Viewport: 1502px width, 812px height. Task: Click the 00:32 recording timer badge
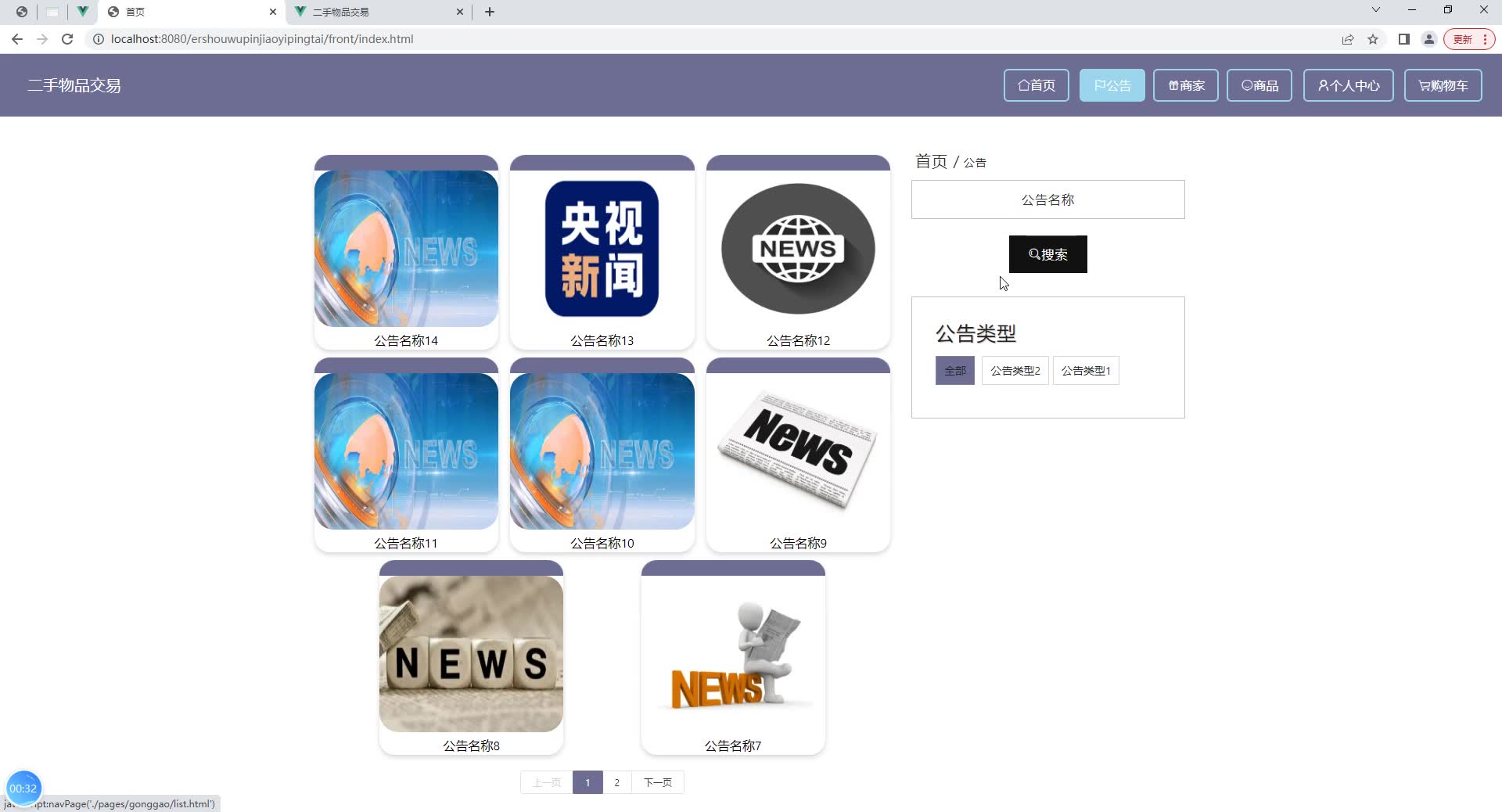(23, 788)
